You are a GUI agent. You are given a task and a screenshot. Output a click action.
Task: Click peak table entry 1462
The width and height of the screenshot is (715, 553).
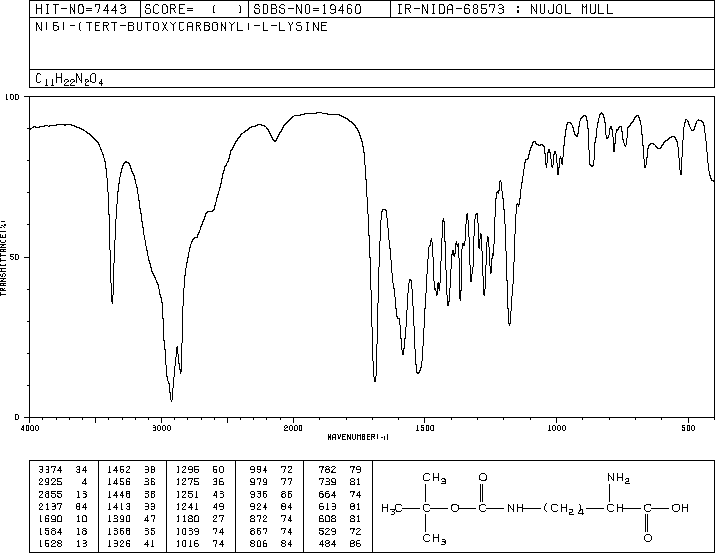(131, 470)
